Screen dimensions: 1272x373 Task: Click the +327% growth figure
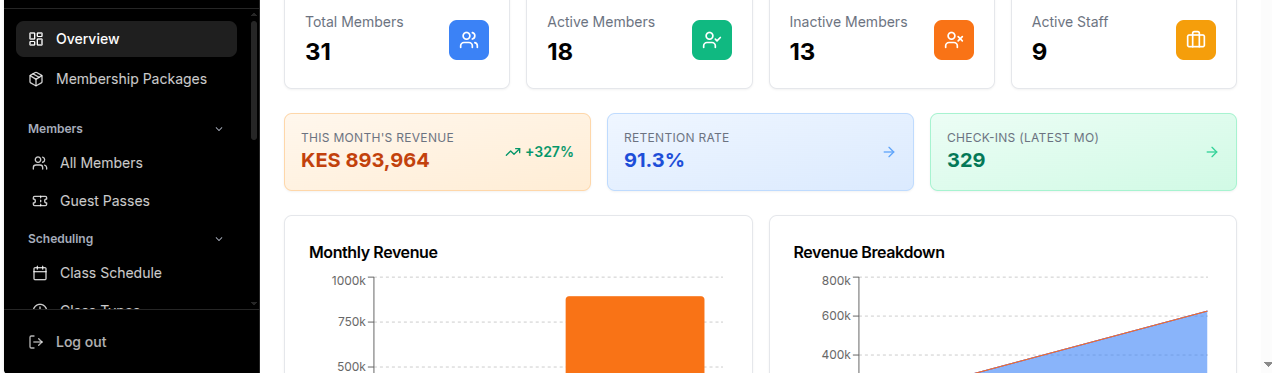coord(549,152)
